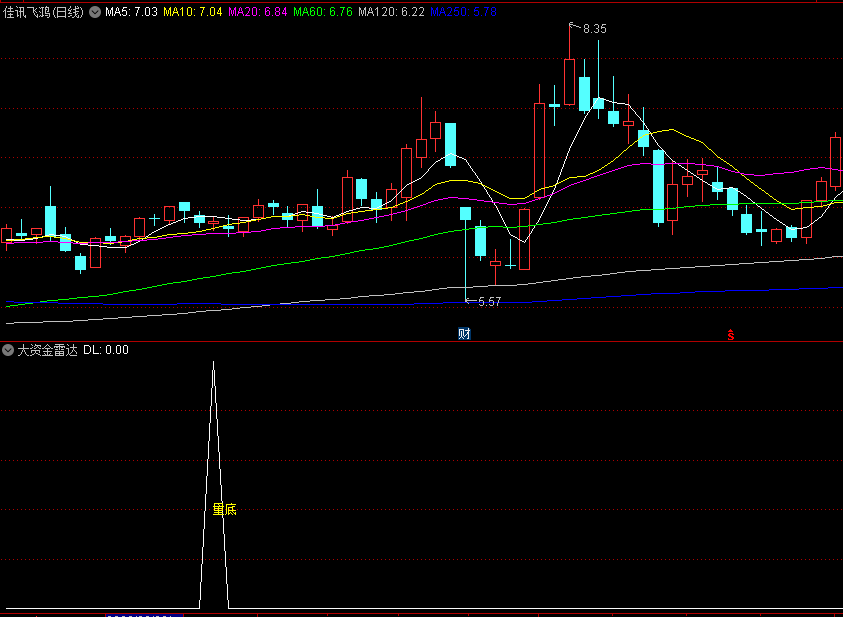Viewport: 843px width, 617px height.
Task: Click the blue MA250: 5.78 label
Action: (x=463, y=12)
